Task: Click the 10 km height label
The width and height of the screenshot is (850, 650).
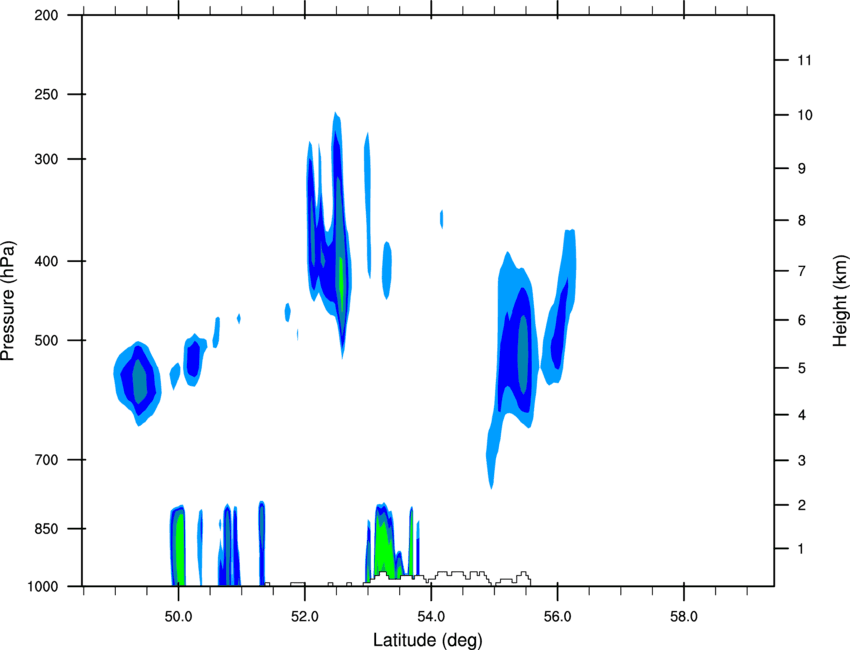Action: click(x=804, y=115)
